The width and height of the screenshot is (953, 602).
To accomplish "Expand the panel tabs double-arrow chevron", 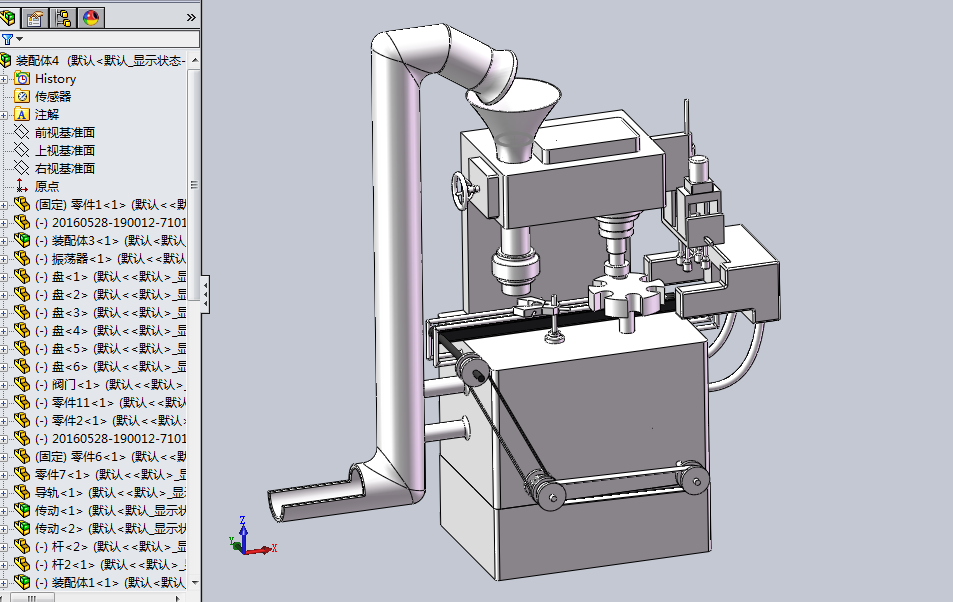I will (191, 17).
